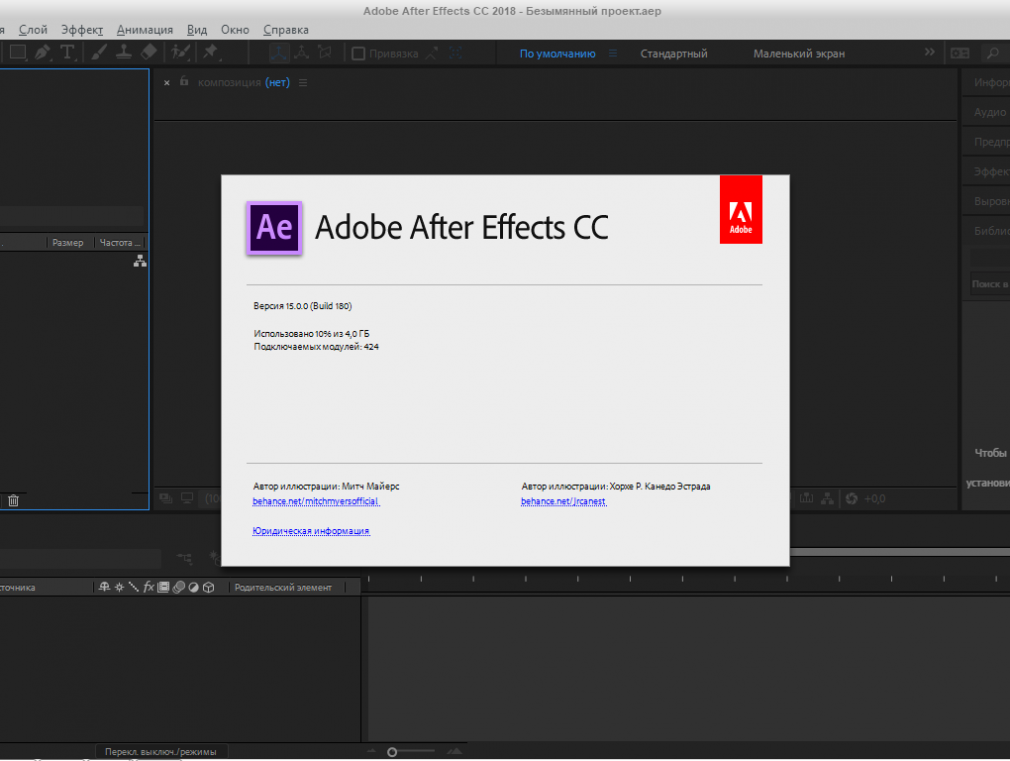The image size is (1010, 761).
Task: Open behance.net/jrcanest link
Action: point(564,501)
